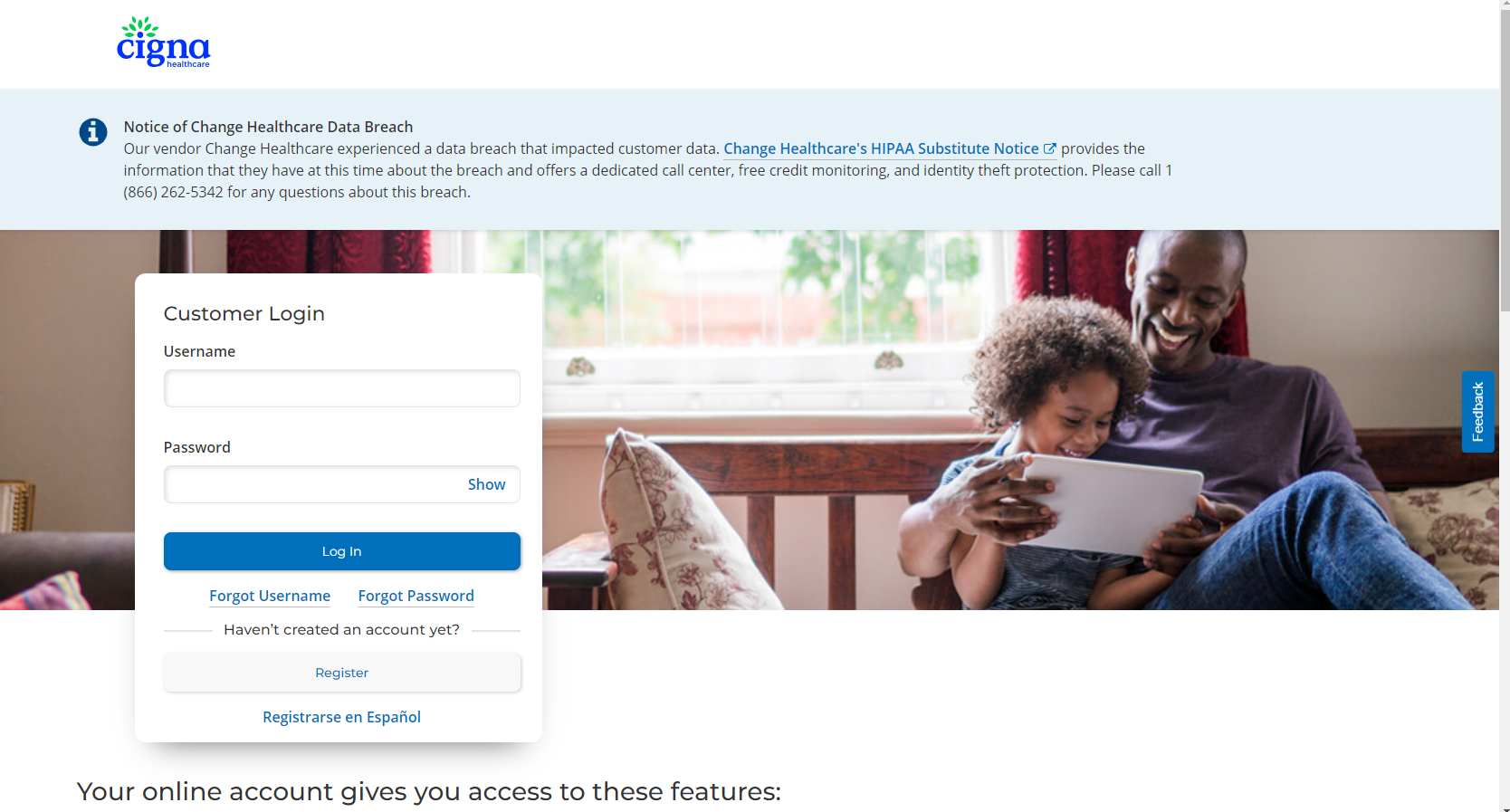1510x812 pixels.
Task: Click the Cigna healthcare logo
Action: [163, 42]
